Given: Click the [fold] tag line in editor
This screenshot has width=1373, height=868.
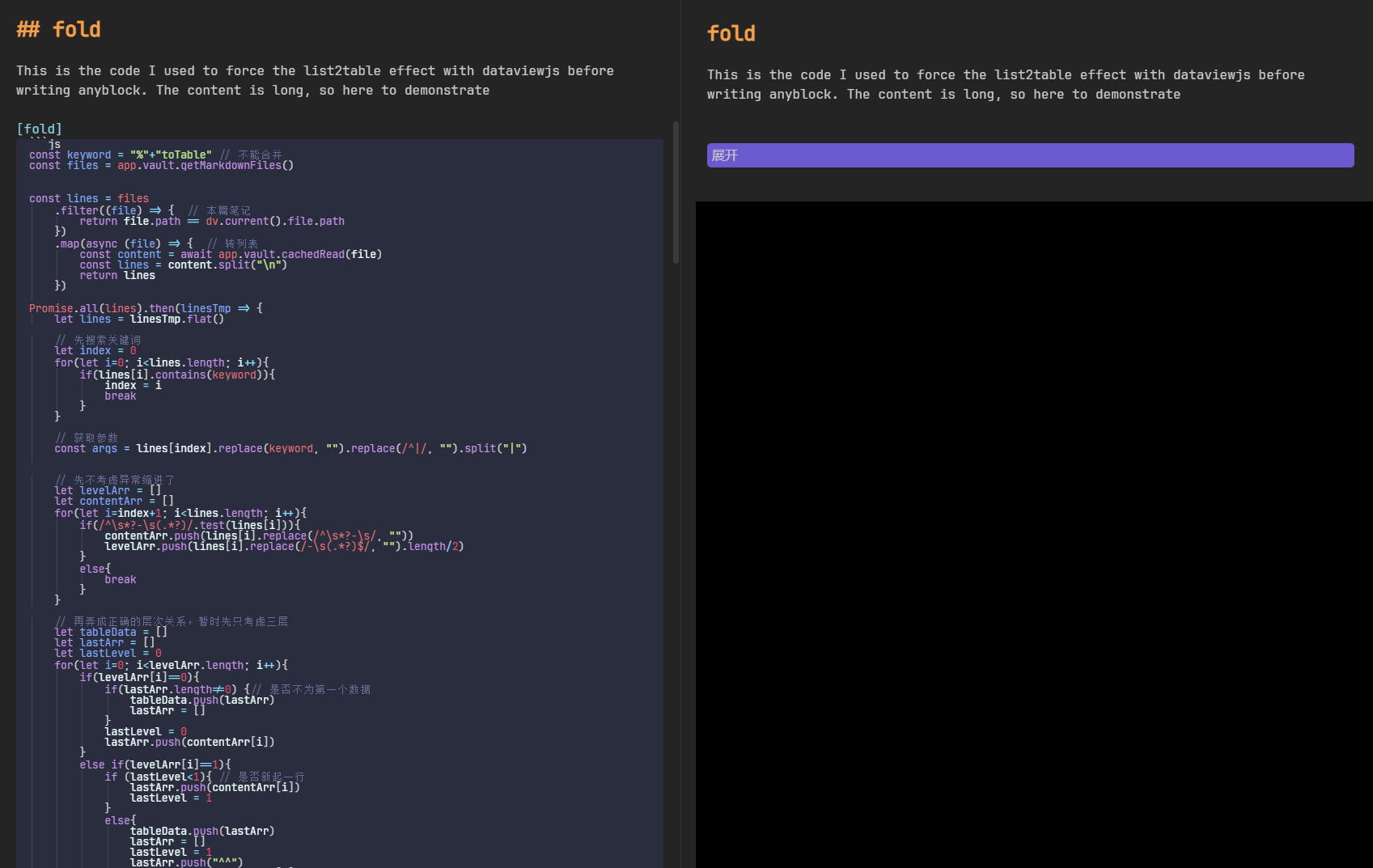Looking at the screenshot, I should (x=40, y=129).
